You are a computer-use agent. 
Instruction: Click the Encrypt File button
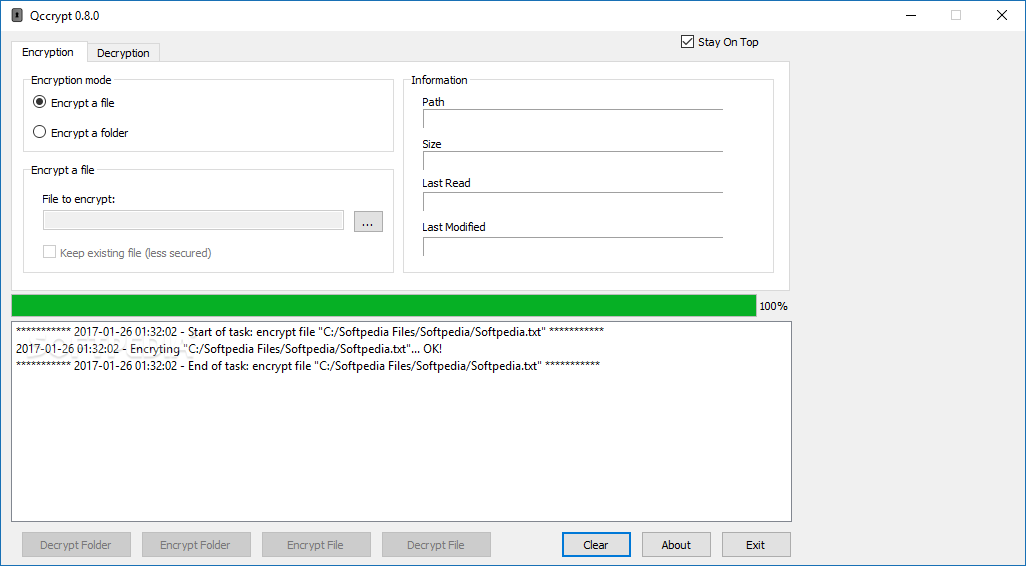click(x=316, y=544)
